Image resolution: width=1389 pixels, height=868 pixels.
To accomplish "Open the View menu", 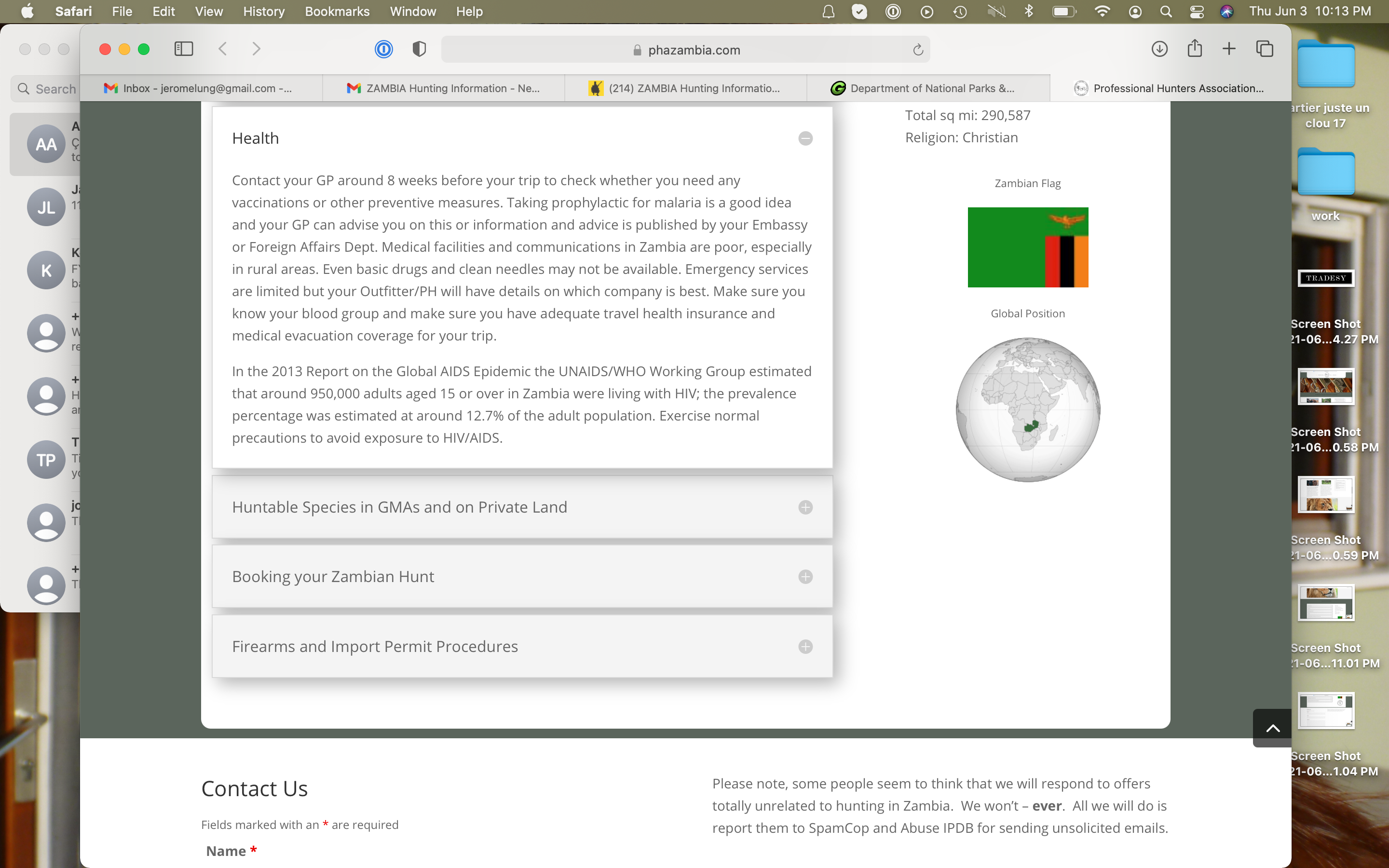I will [x=209, y=12].
